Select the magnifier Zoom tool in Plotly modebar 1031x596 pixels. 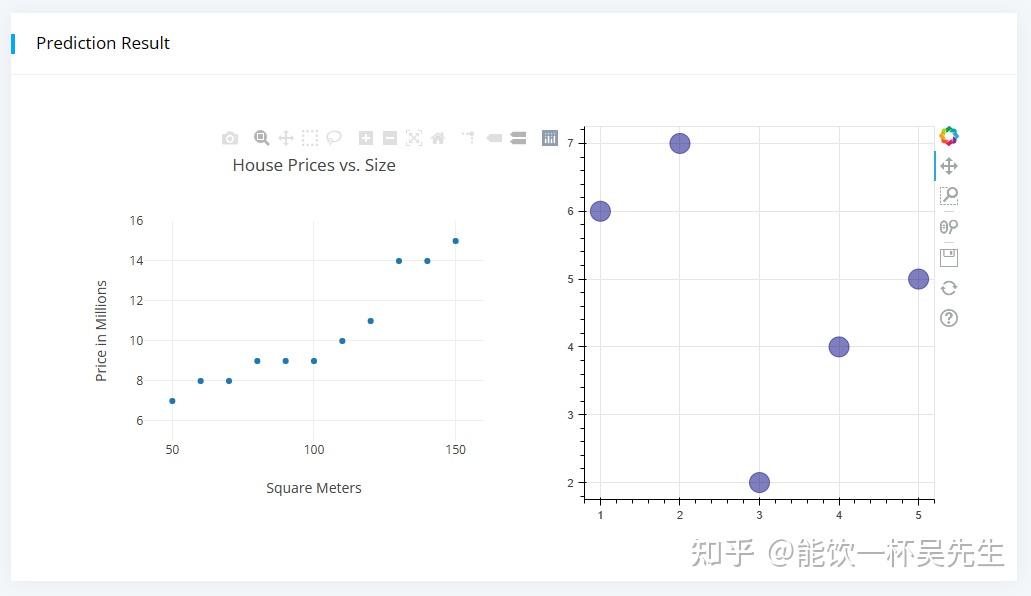click(x=261, y=138)
